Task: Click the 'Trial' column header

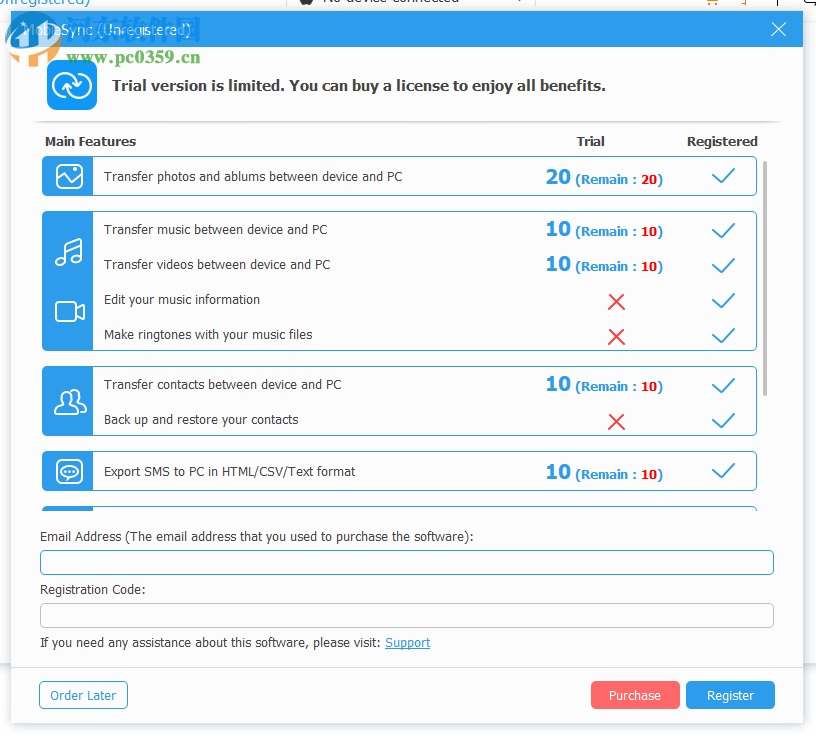Action: pyautogui.click(x=591, y=142)
